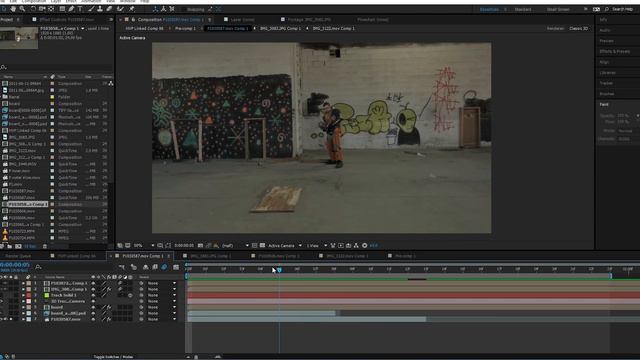Click label color swatch of layer 3
Image resolution: width=640 pixels, height=360 pixels.
tap(29, 295)
